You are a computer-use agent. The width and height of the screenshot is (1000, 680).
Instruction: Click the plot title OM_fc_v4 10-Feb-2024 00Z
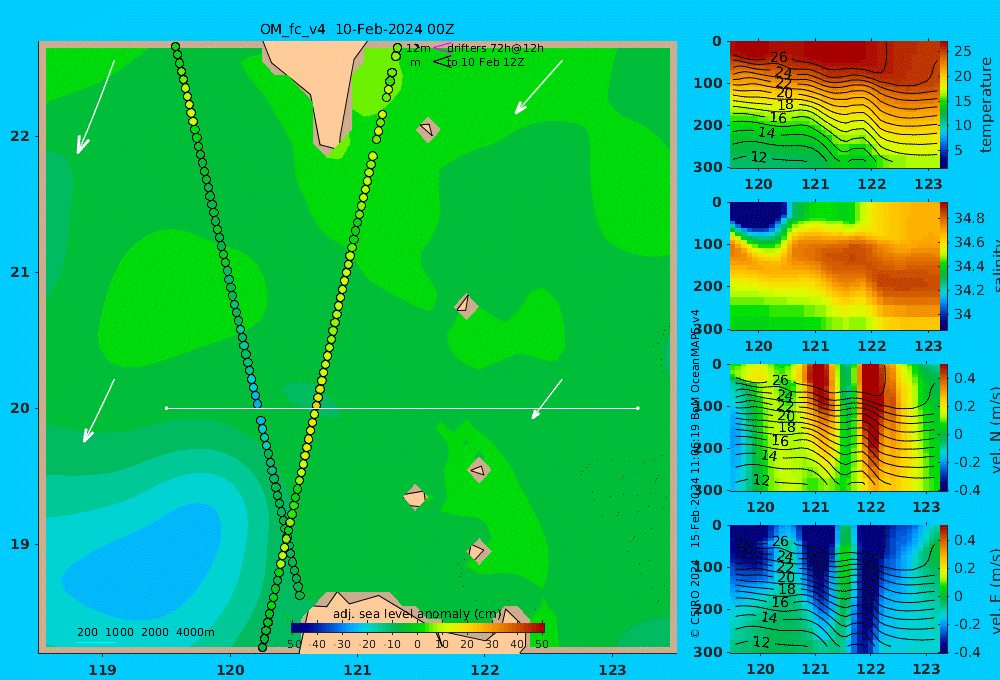357,29
